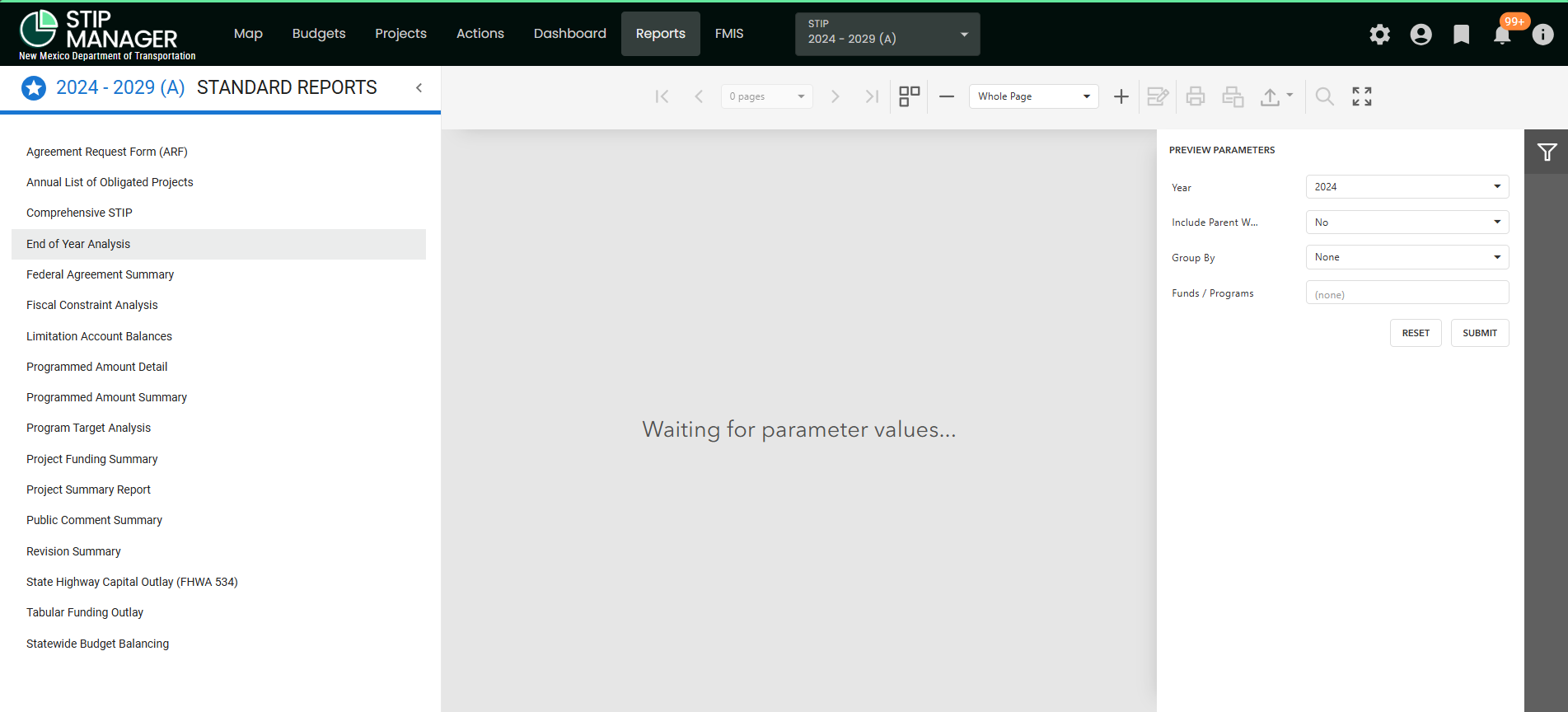This screenshot has width=1568, height=712.
Task: Select Agreement Request Form (ARF) report
Action: tap(218, 152)
